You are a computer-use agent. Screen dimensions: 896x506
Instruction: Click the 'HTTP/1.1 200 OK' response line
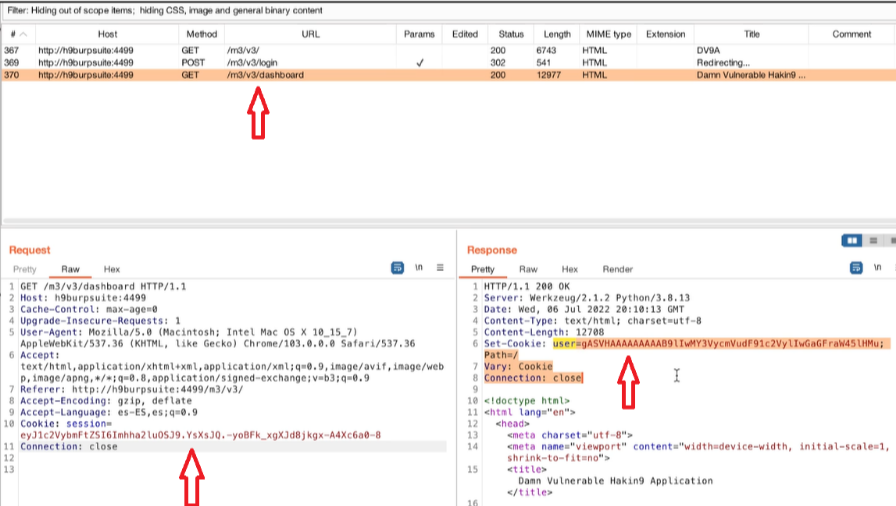pos(527,287)
